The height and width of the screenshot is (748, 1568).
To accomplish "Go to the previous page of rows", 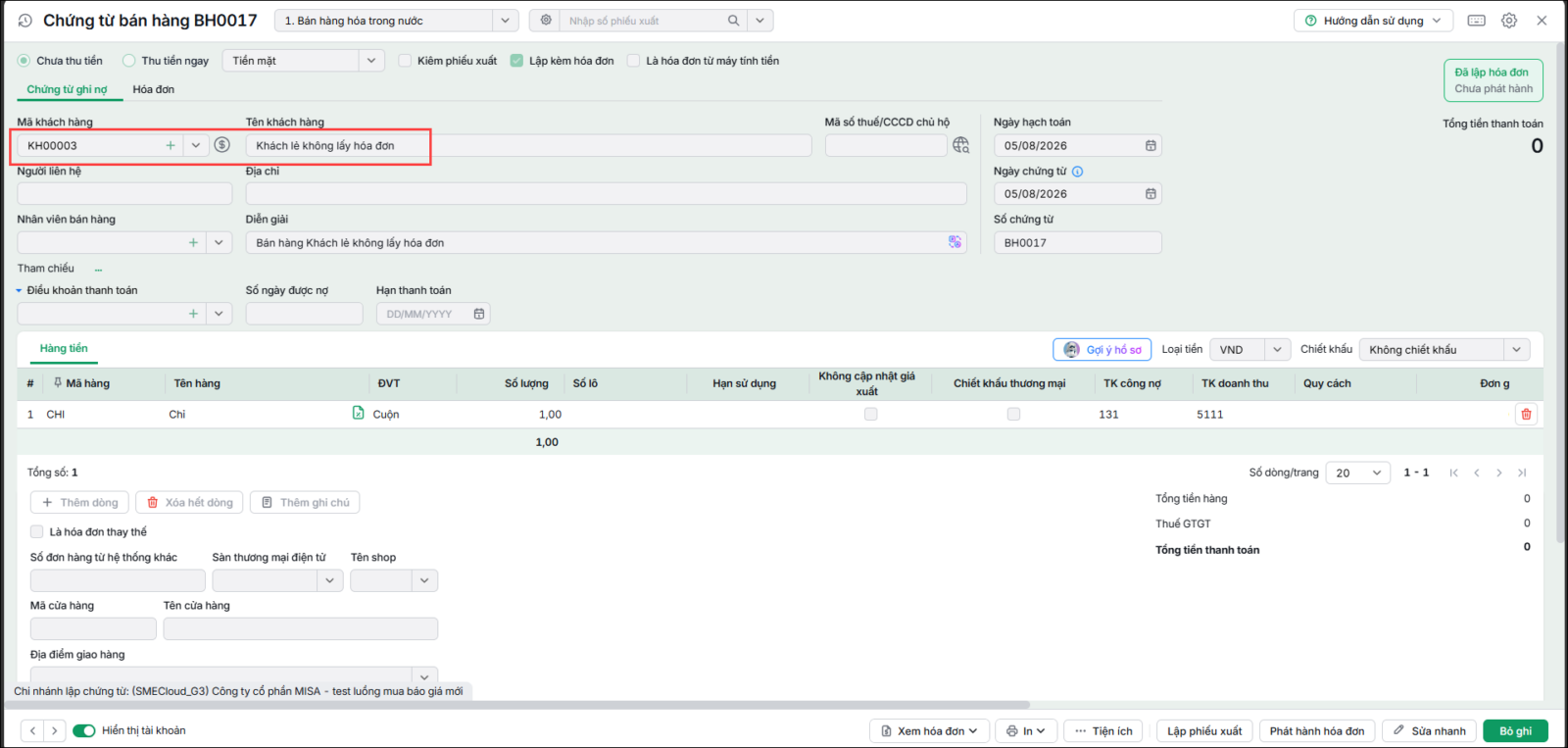I will 1477,473.
